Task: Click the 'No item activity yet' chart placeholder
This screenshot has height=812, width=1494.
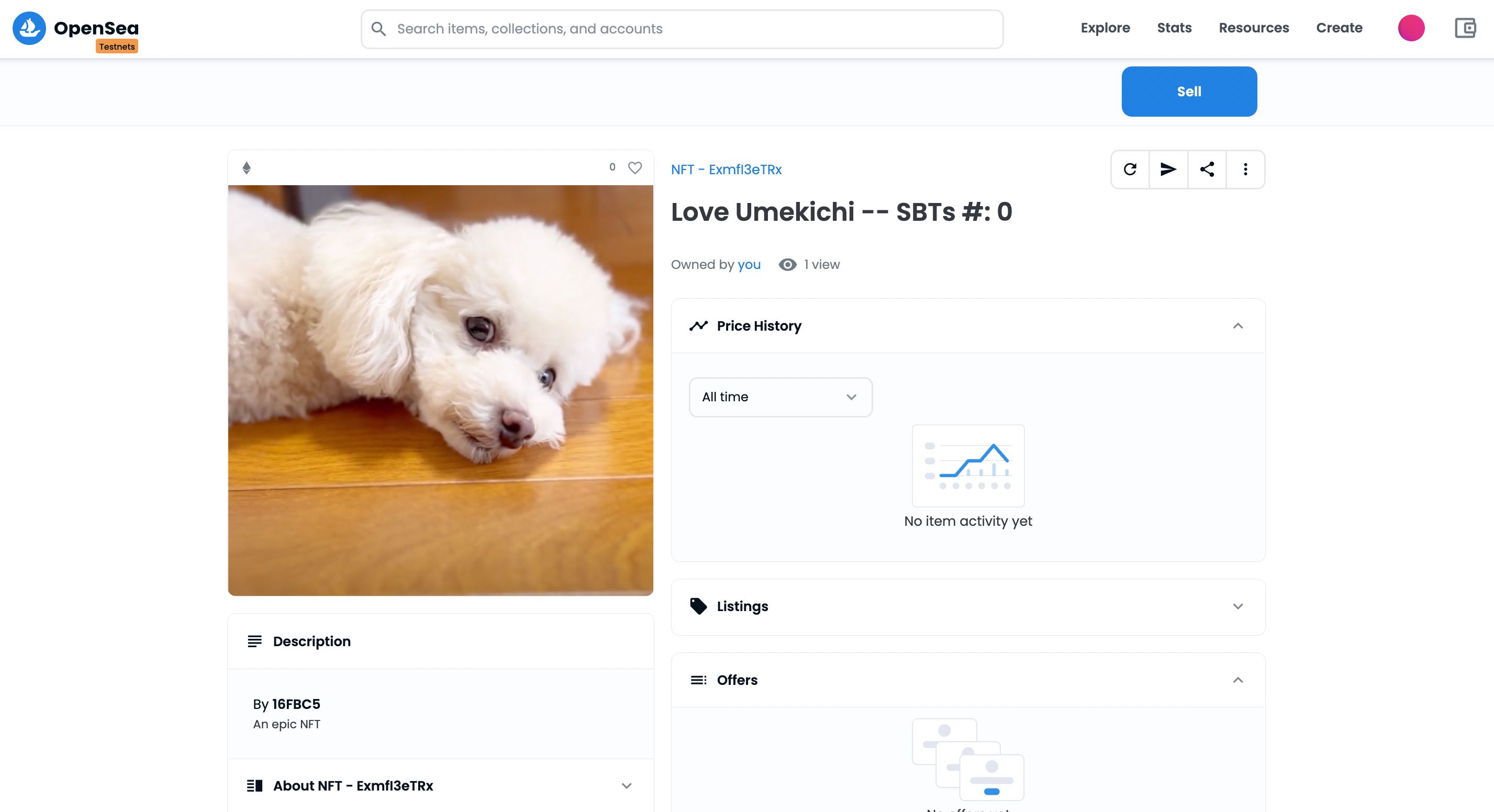Action: pos(968,466)
